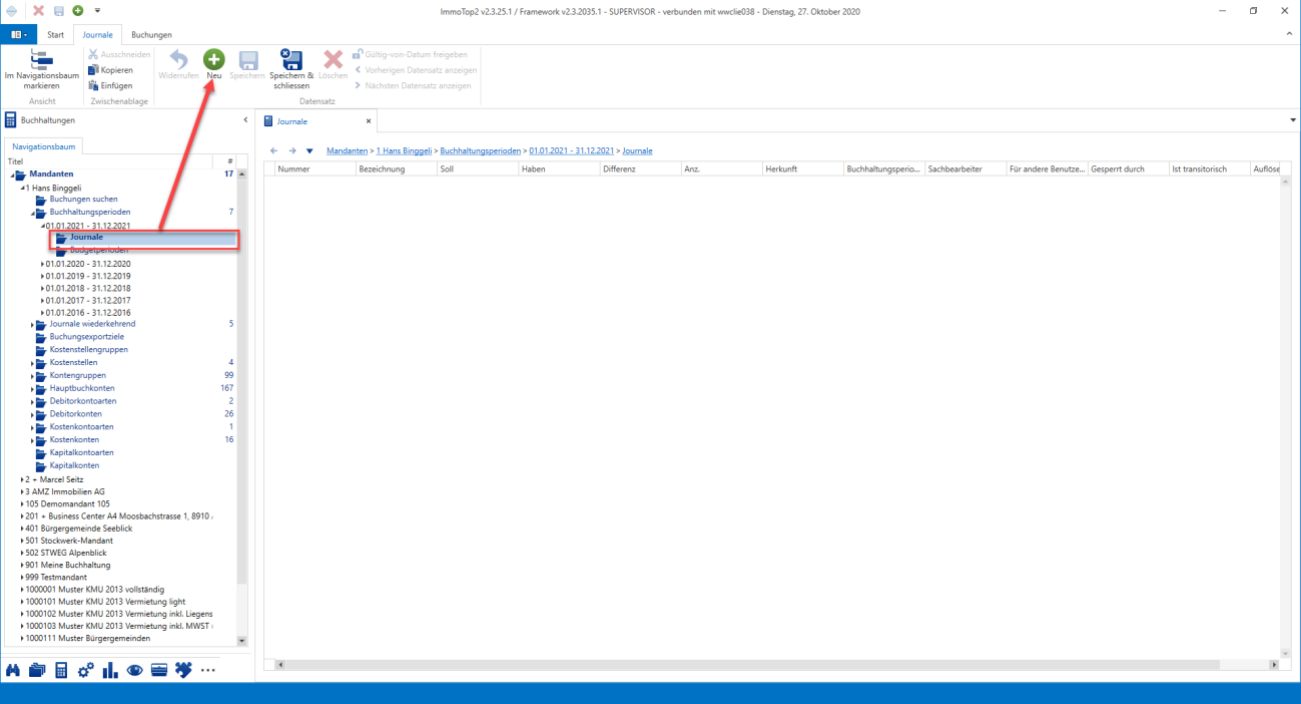Screen dimensions: 1301x704
Task: Expand the 3 AMZ Immobilien AG mandant
Action: click(23, 492)
